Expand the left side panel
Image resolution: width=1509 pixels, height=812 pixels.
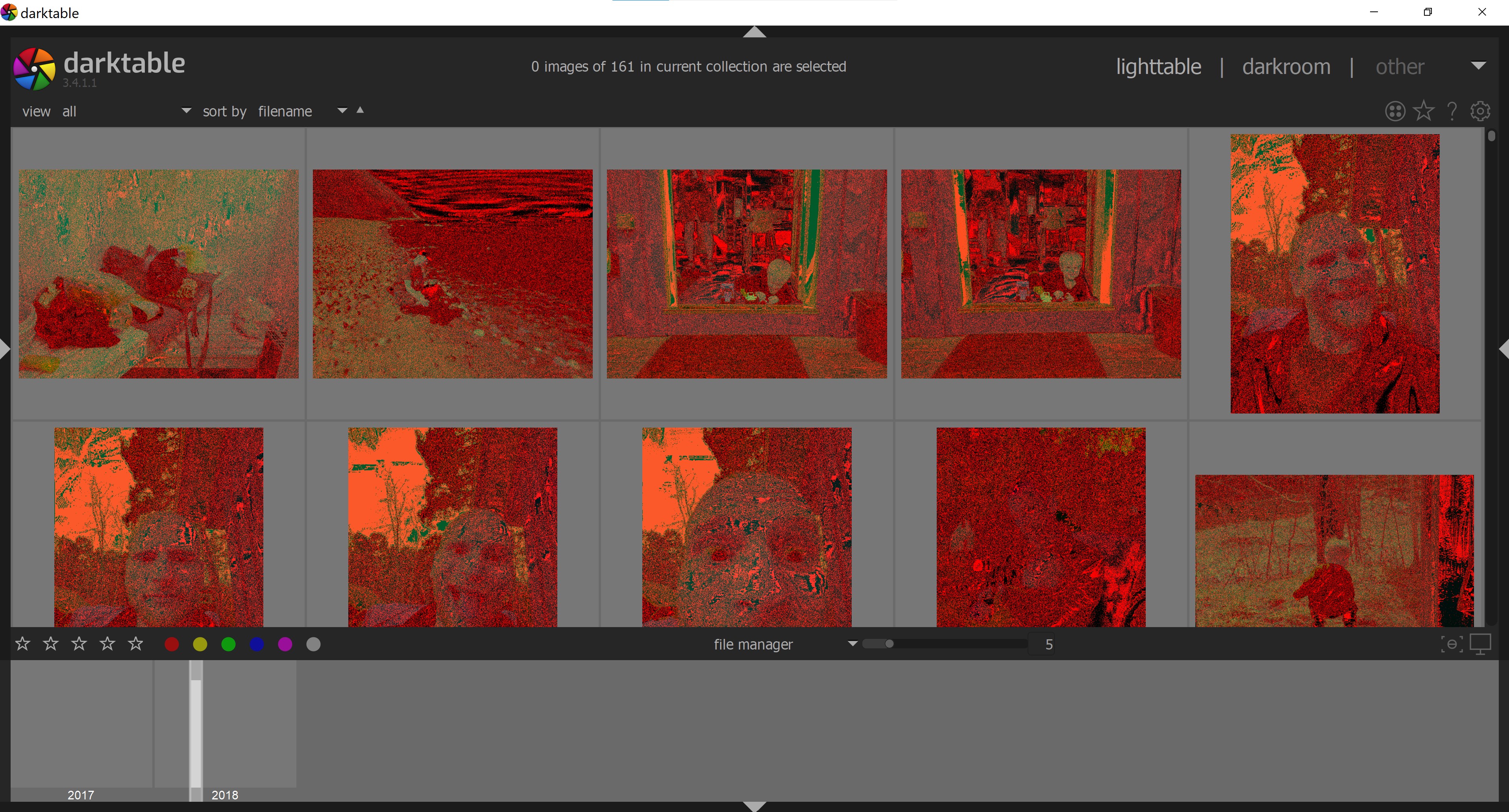pos(5,349)
